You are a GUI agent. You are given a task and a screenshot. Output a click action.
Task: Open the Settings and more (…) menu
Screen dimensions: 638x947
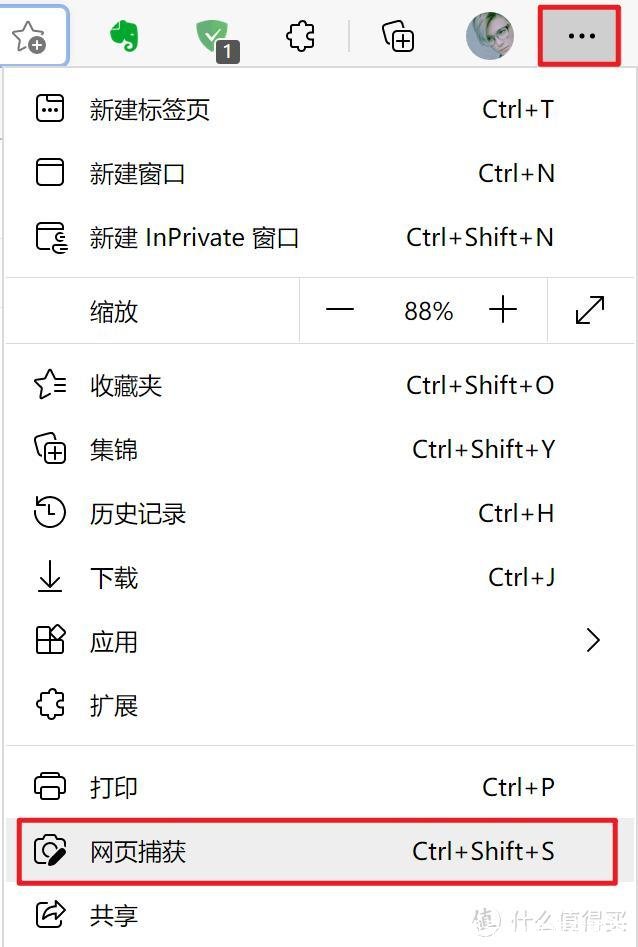578,36
